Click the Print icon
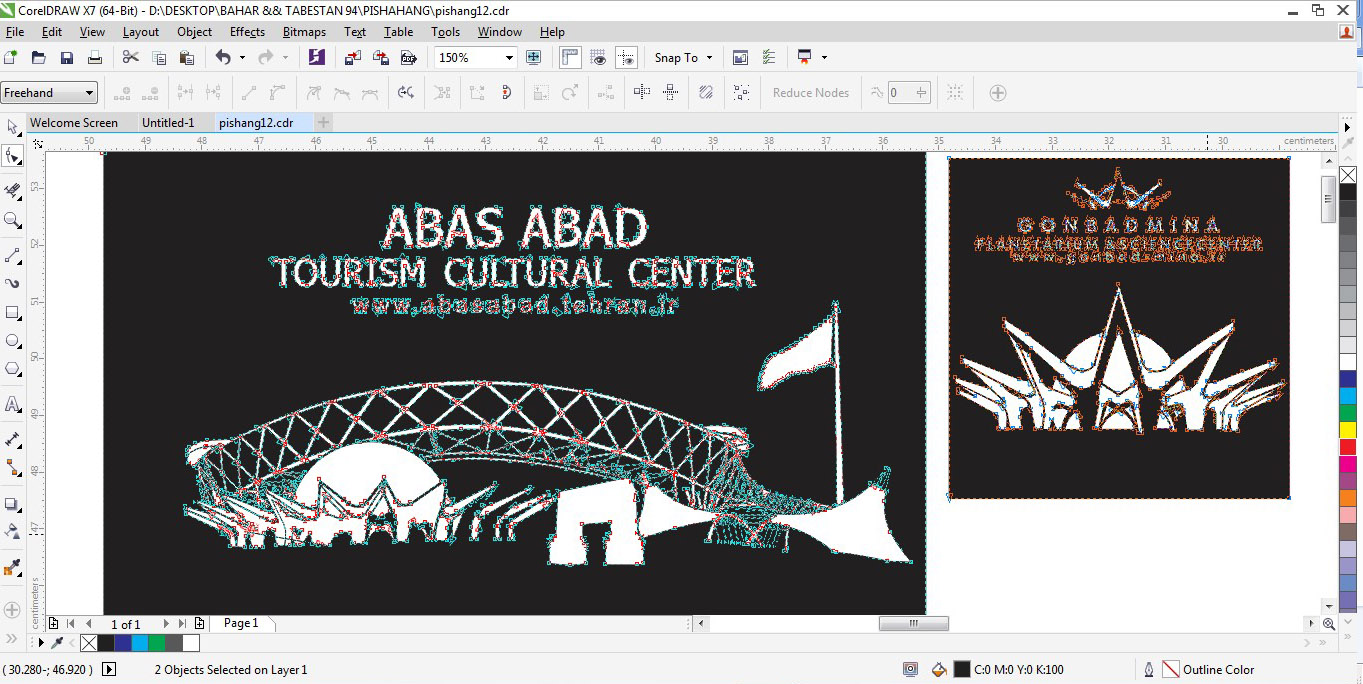This screenshot has height=684, width=1363. 95,58
